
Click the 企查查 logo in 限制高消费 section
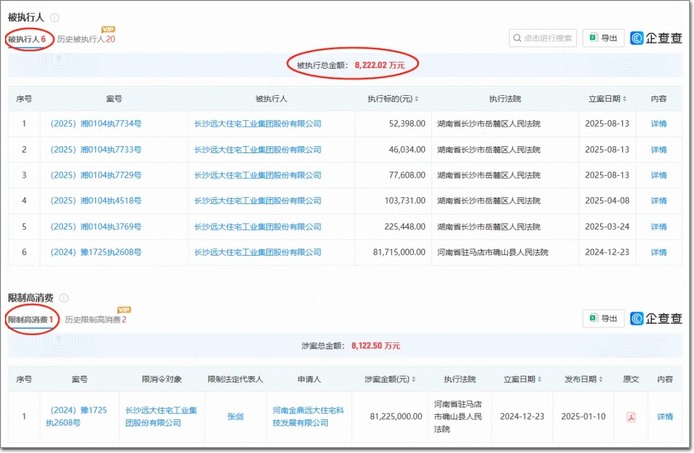click(656, 319)
